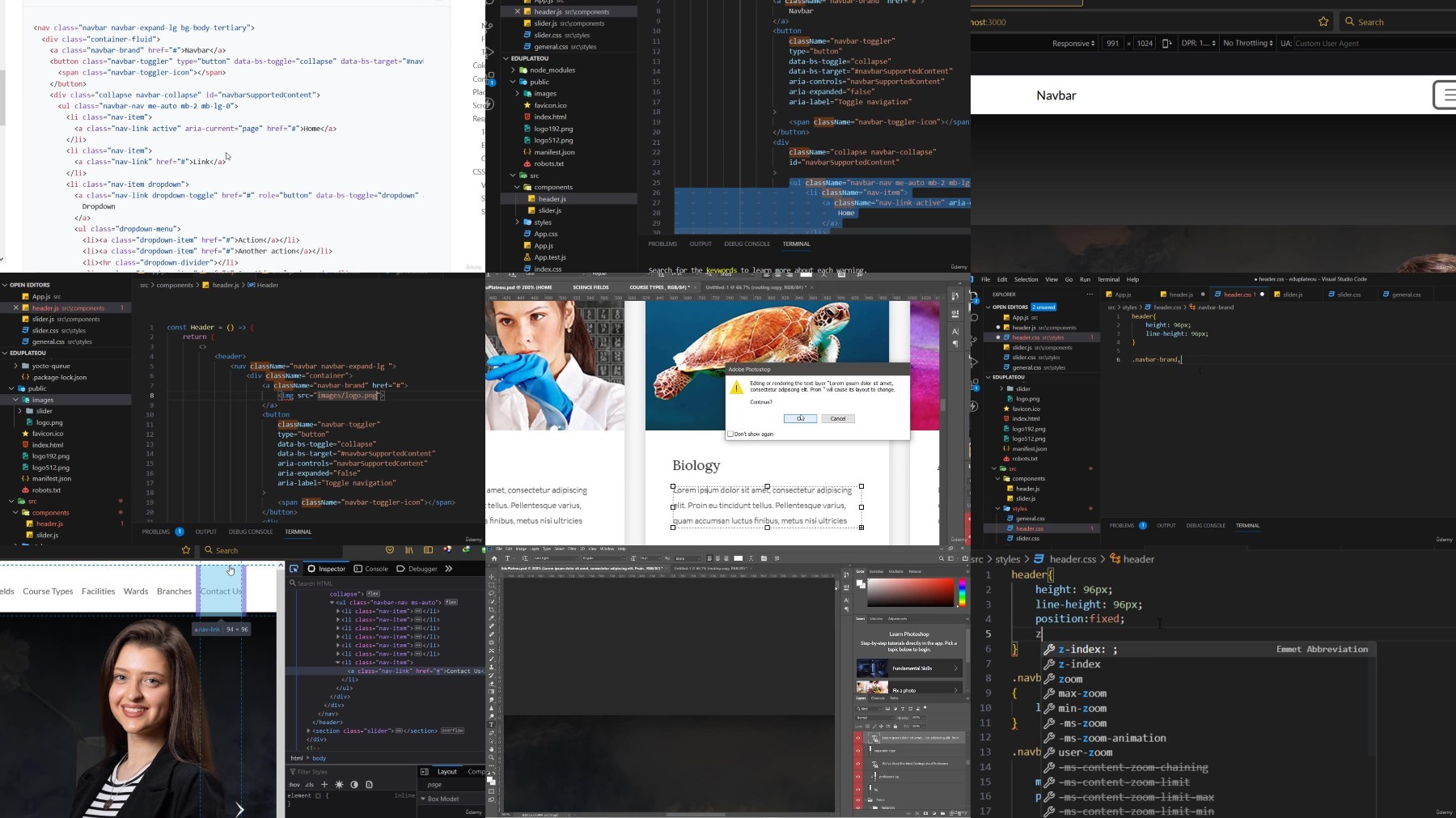The image size is (1456, 818).
Task: Click the DevTools pick element icon
Action: (294, 569)
